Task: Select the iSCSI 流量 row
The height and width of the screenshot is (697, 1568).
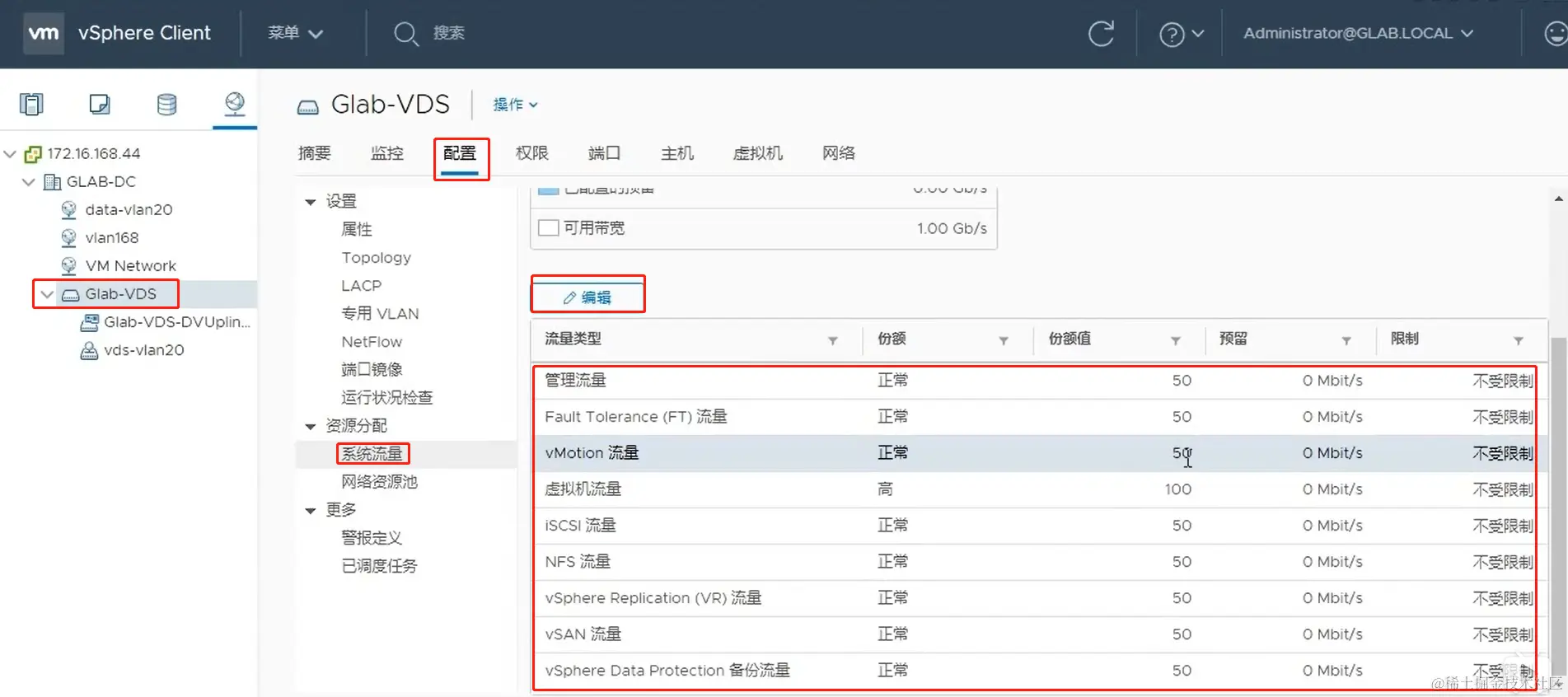Action: coord(1039,526)
